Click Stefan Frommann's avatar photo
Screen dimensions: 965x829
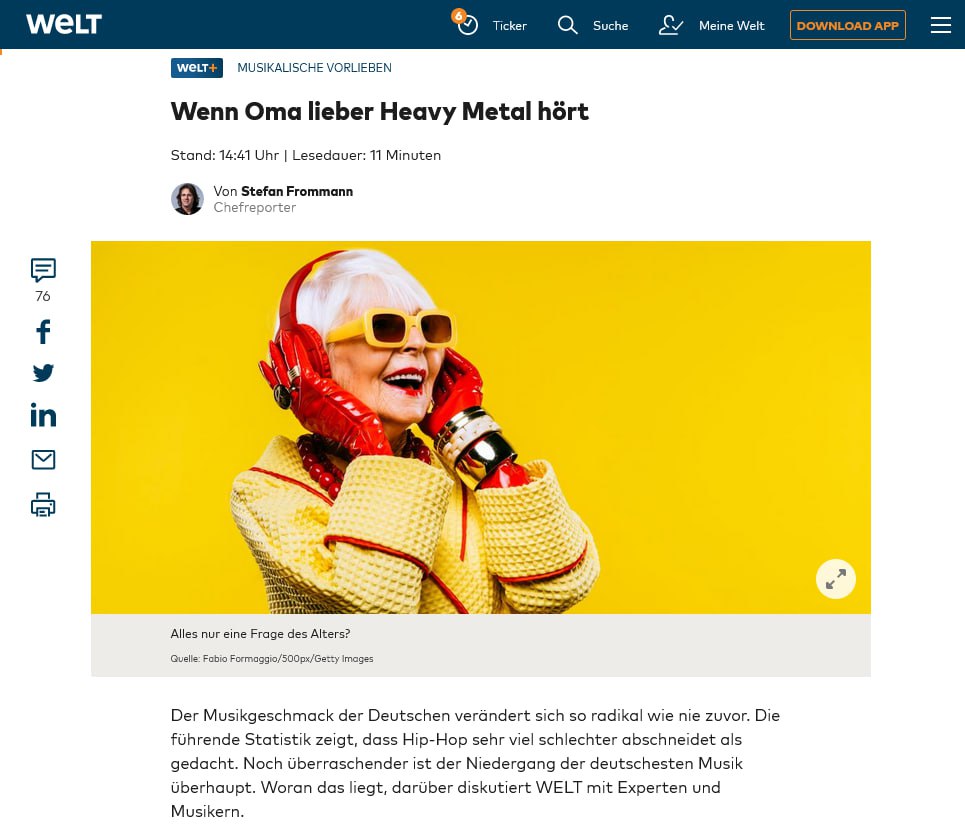coord(187,199)
